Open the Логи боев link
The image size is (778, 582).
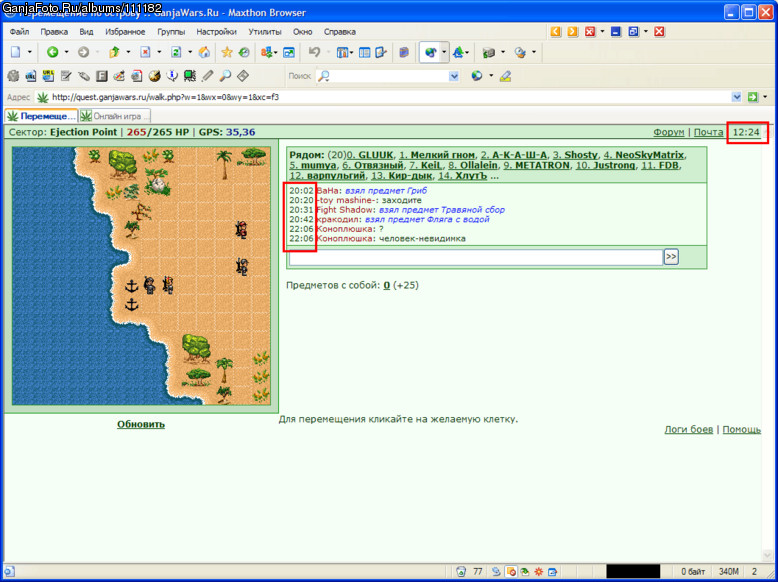[x=689, y=429]
